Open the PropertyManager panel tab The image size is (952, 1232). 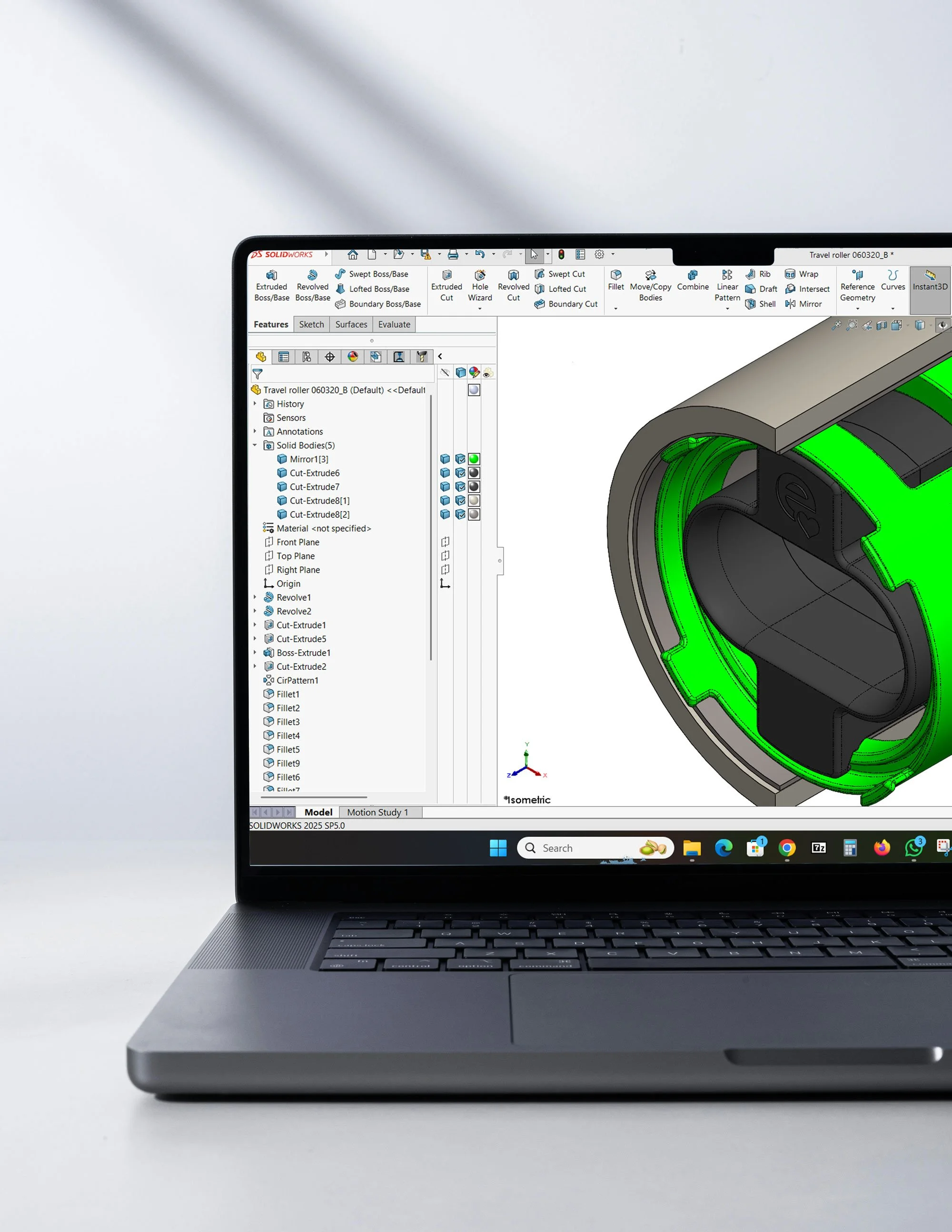284,357
